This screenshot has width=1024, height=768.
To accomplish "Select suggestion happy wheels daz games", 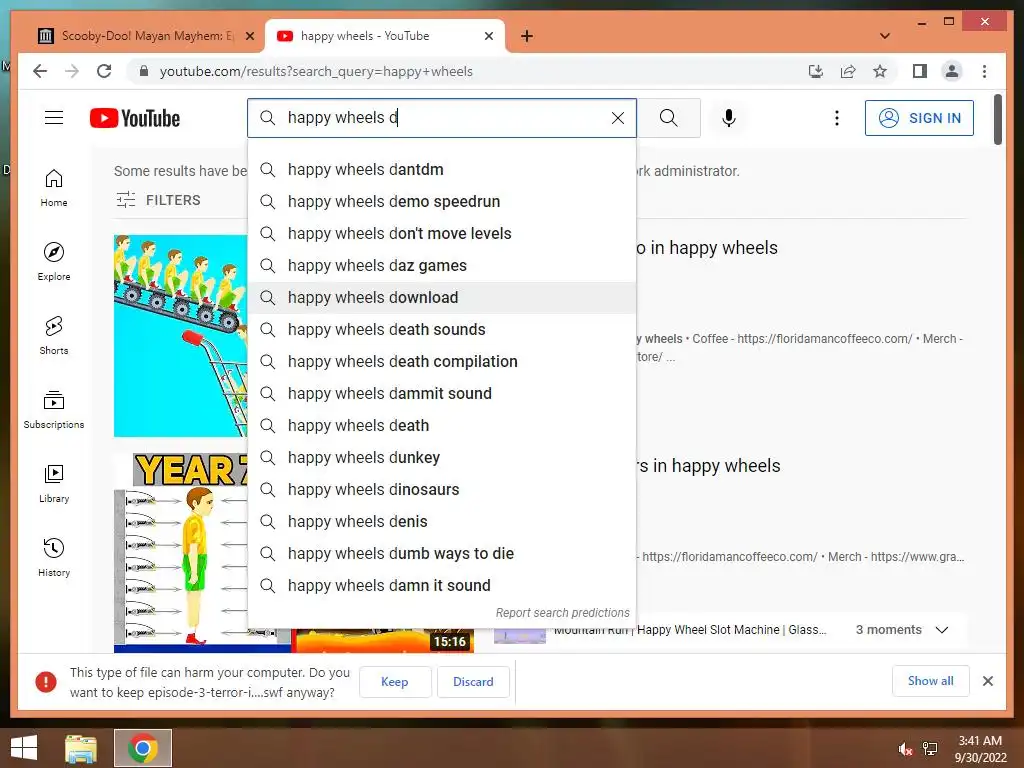I will tap(442, 266).
